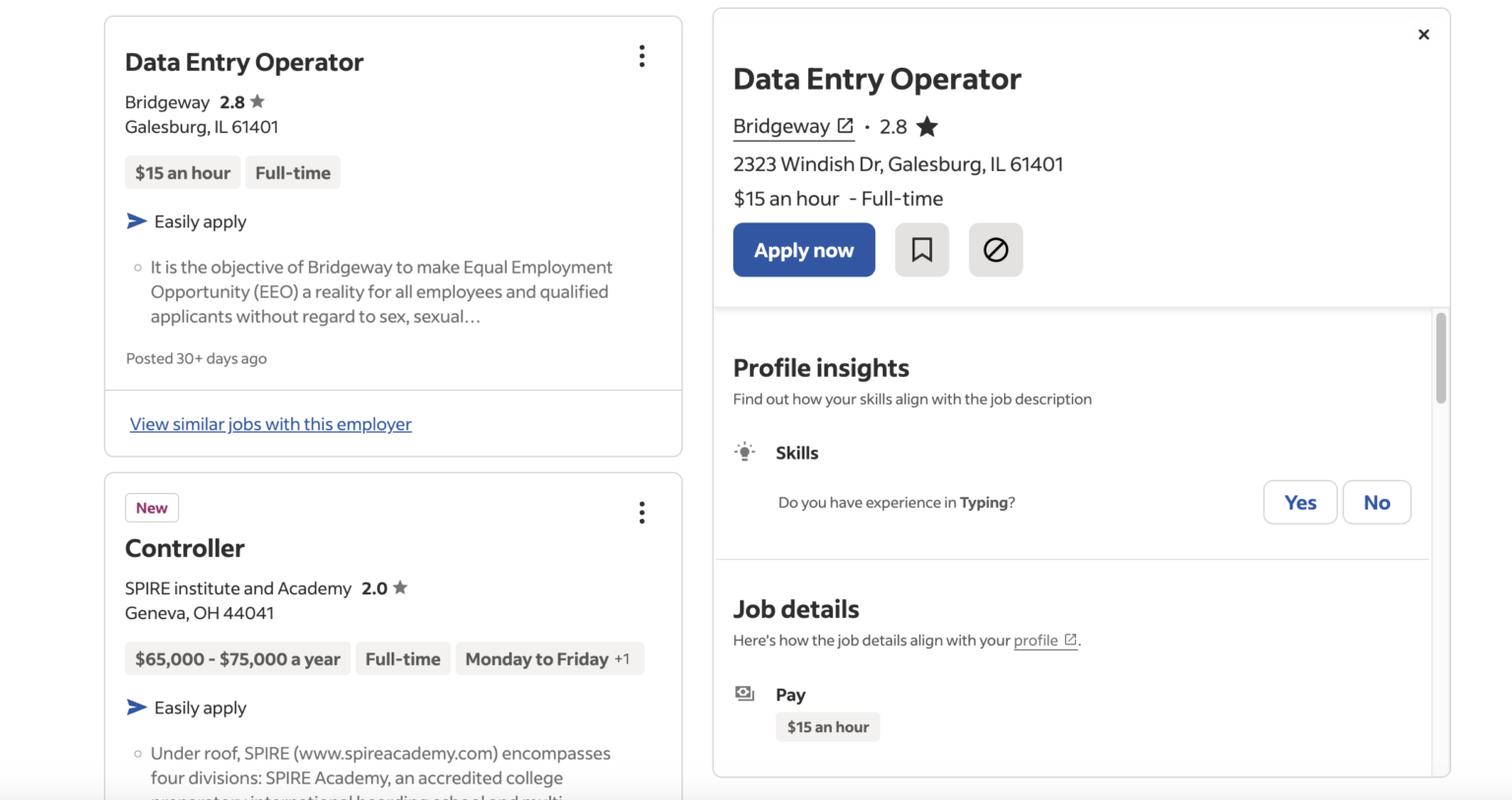Open the three-dot menu on the Controller listing
Image resolution: width=1512 pixels, height=800 pixels.
642,512
